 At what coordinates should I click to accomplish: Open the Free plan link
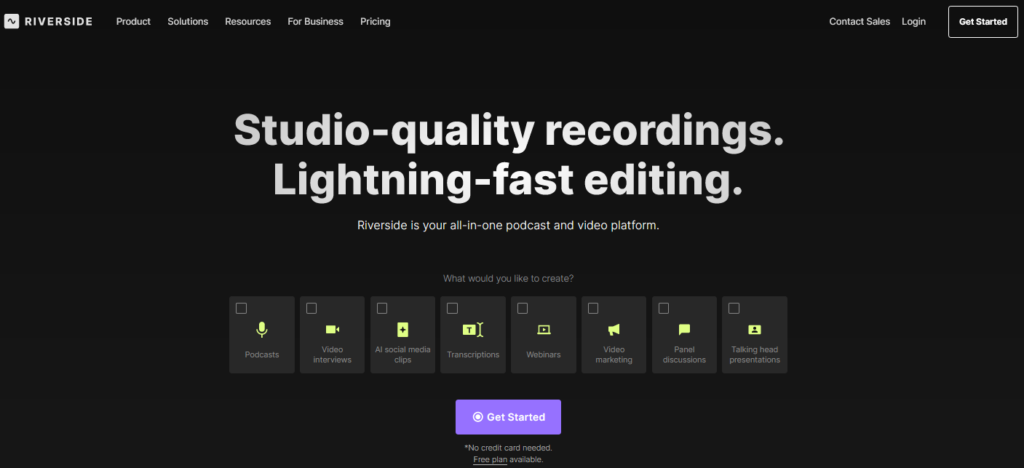pyautogui.click(x=490, y=460)
